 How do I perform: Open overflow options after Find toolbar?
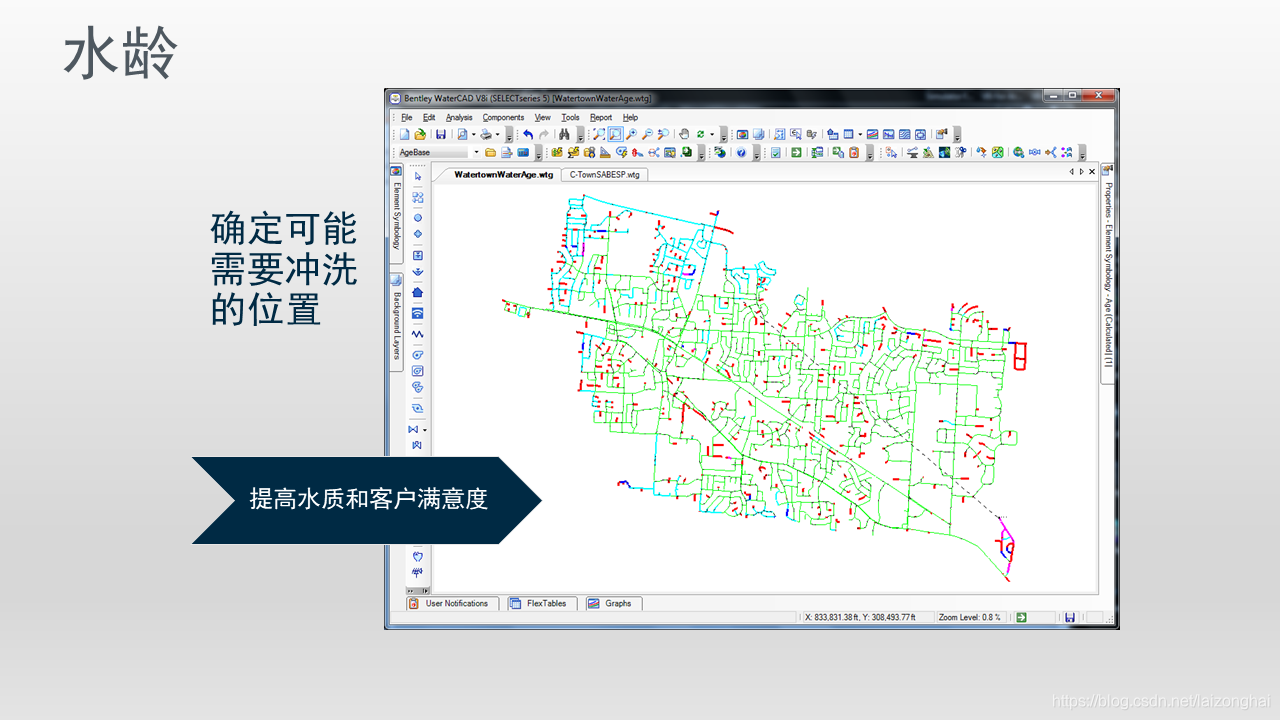click(580, 135)
